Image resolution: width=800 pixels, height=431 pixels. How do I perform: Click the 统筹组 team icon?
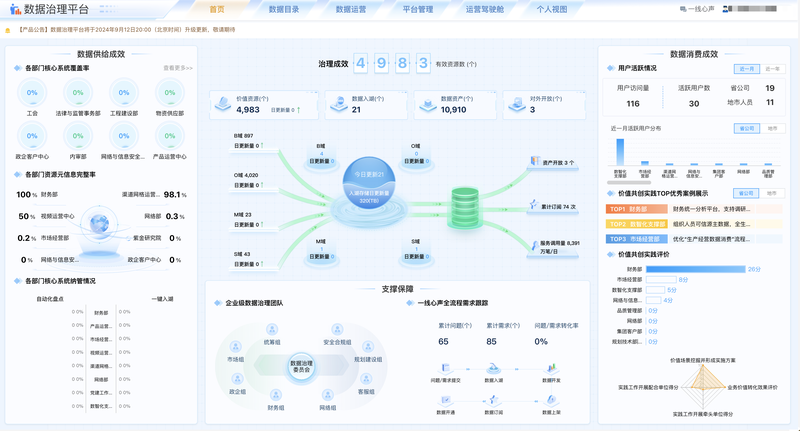[272, 329]
